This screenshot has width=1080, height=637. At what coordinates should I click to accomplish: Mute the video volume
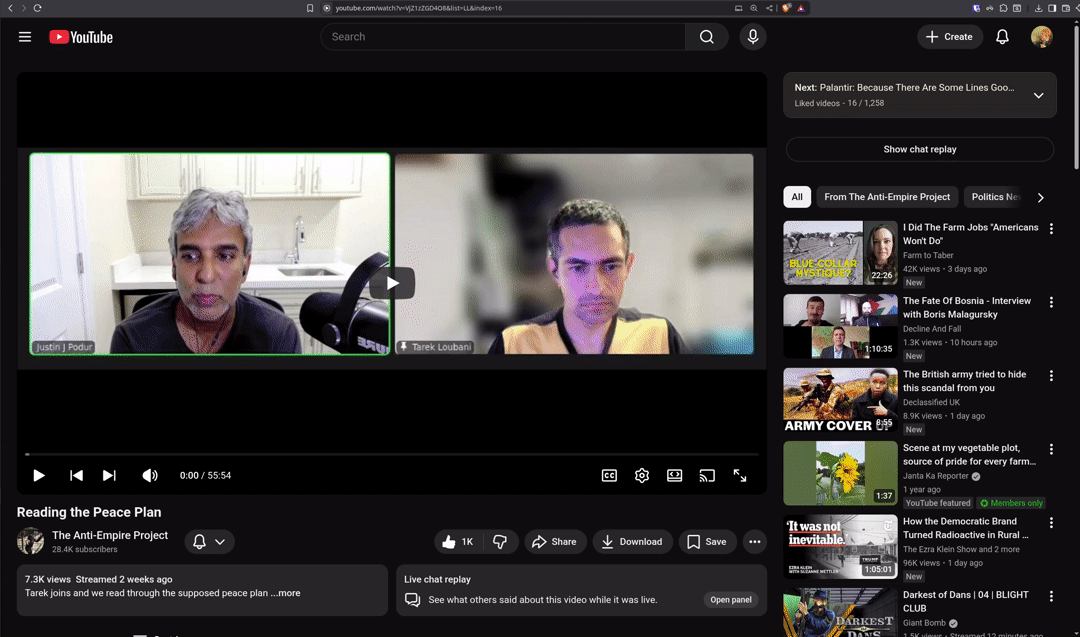coord(150,476)
